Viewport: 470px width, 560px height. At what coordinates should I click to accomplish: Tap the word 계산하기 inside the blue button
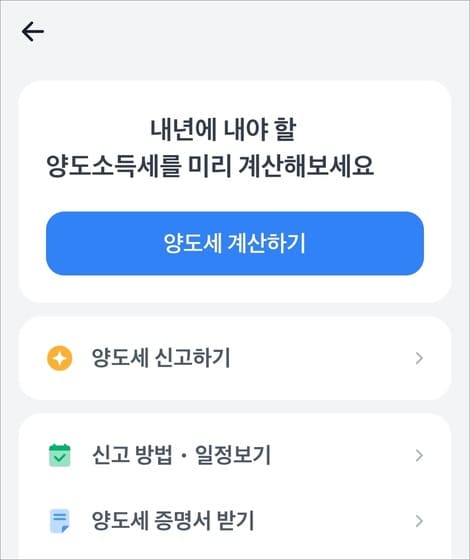click(x=266, y=244)
